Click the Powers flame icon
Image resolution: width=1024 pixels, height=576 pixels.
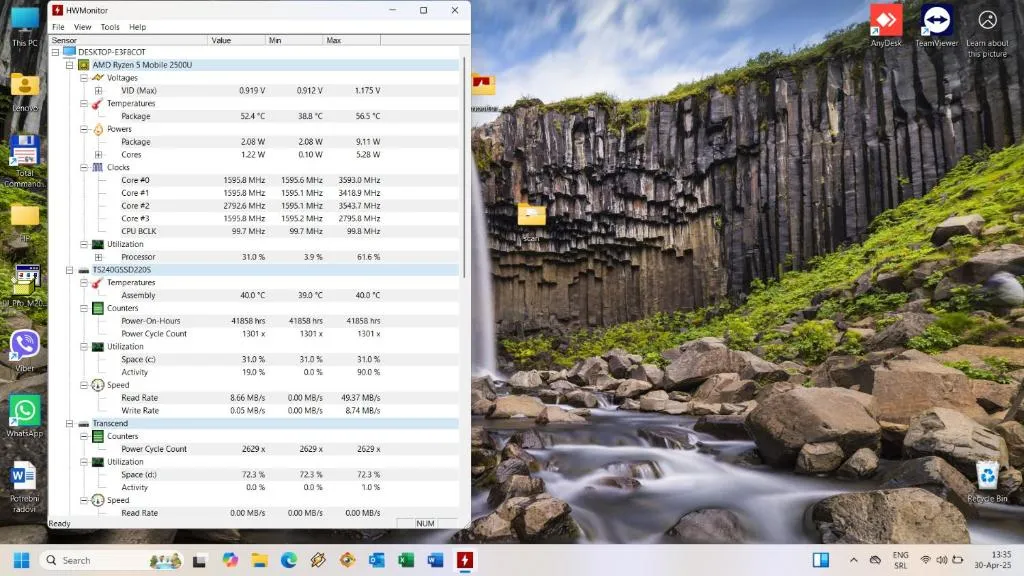[x=98, y=129]
